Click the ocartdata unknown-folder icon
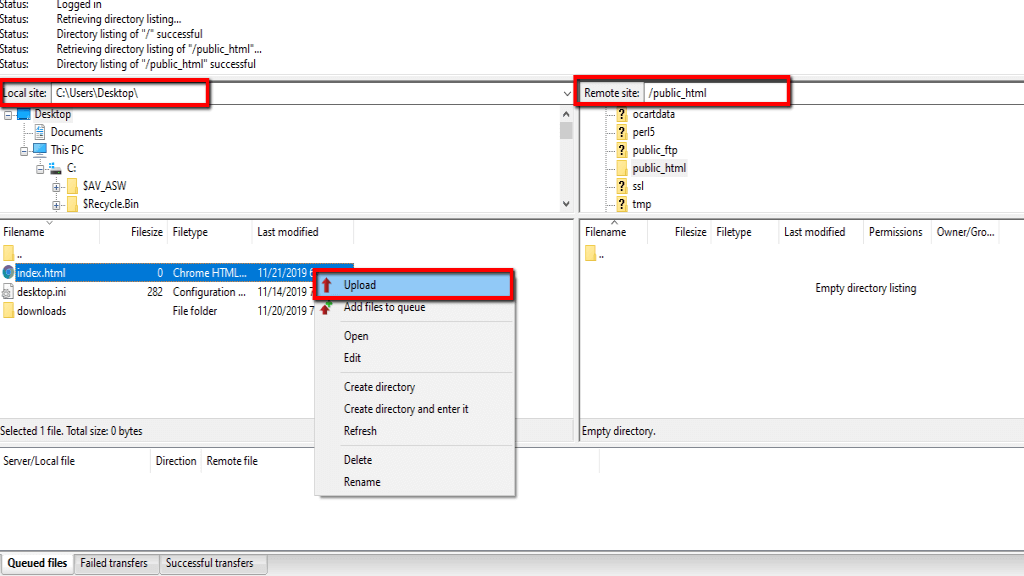The height and width of the screenshot is (576, 1024). click(622, 114)
